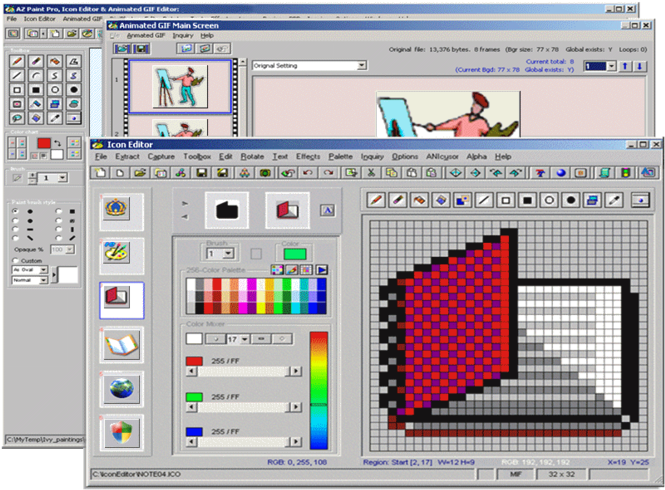Image resolution: width=665 pixels, height=490 pixels.
Task: Open the Normal mode dropdown in AZ Paint
Action: (43, 280)
